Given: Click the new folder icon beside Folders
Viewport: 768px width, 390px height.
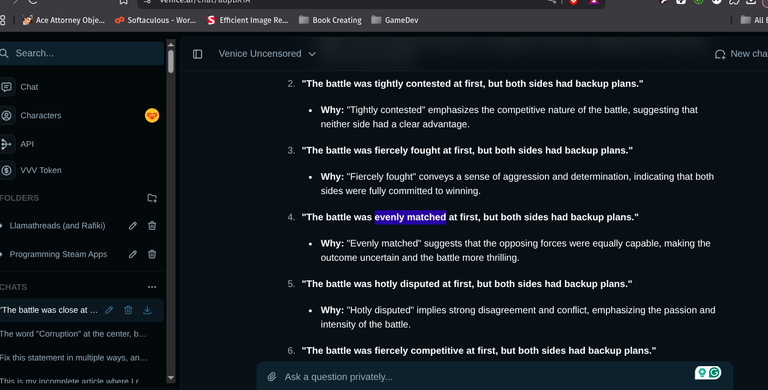Looking at the screenshot, I should pos(152,198).
